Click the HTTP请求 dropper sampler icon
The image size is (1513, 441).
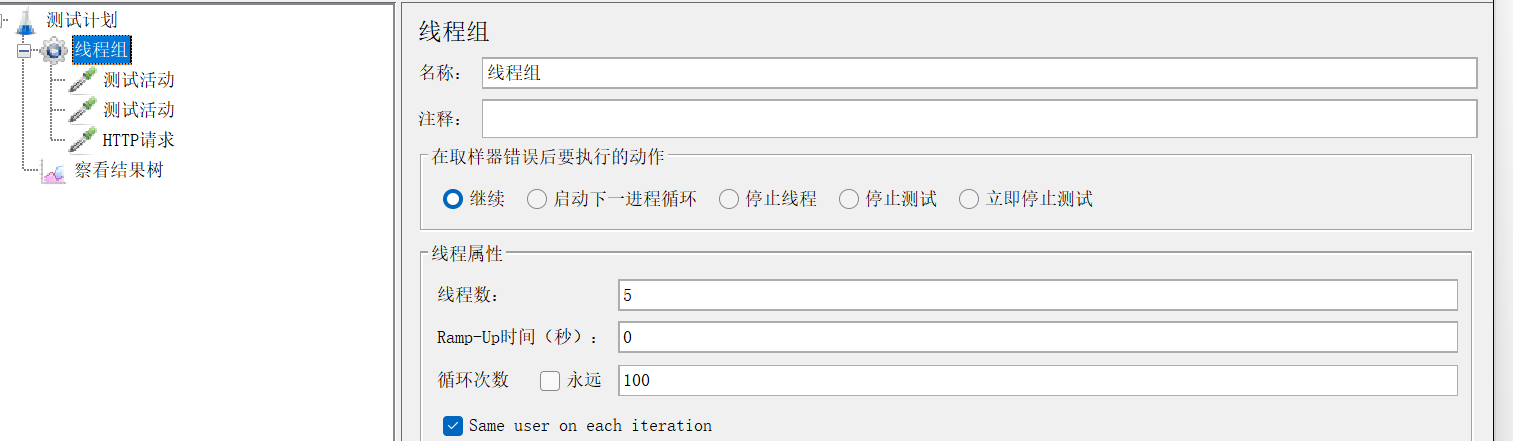(x=82, y=140)
